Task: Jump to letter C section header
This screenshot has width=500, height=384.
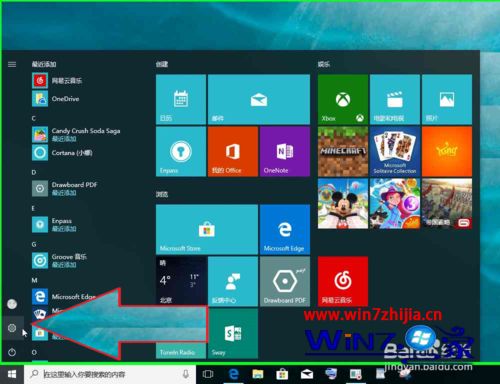Action: click(34, 118)
